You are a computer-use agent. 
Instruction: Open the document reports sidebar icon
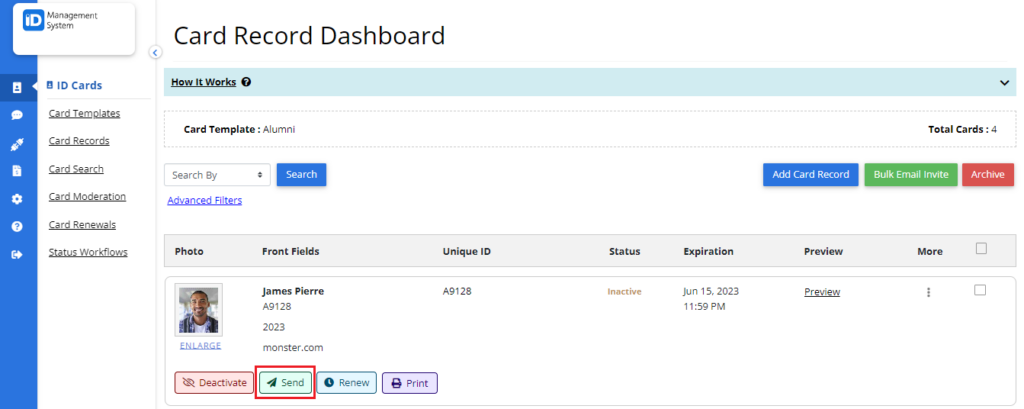(x=17, y=171)
